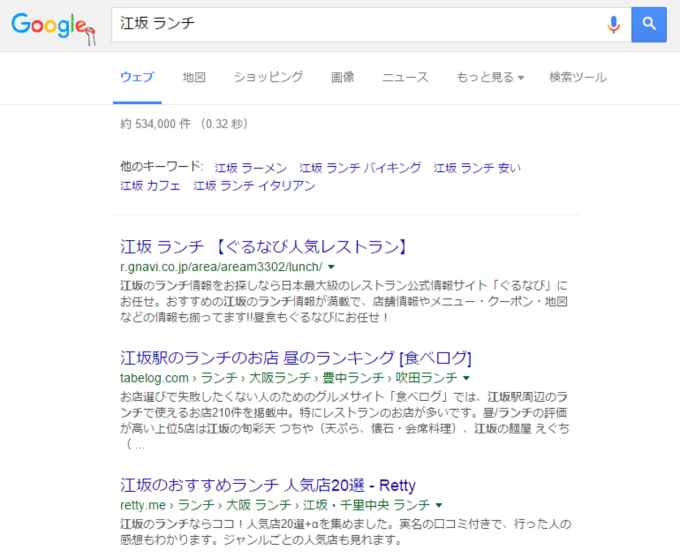The width and height of the screenshot is (680, 558).
Task: Open the ぐるなび人気レストラン result title
Action: 264,247
